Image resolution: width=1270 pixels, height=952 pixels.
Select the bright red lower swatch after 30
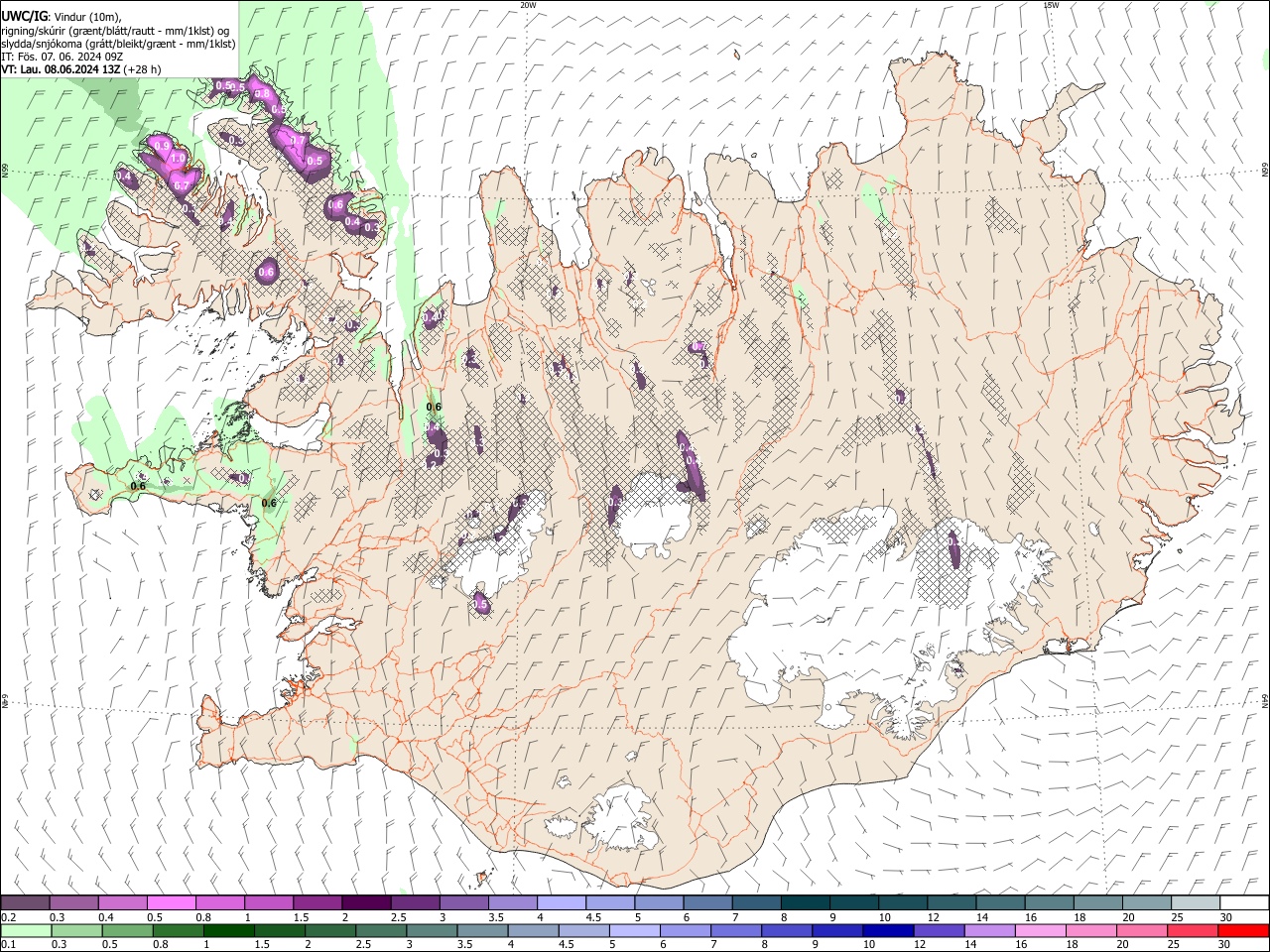point(1242,930)
